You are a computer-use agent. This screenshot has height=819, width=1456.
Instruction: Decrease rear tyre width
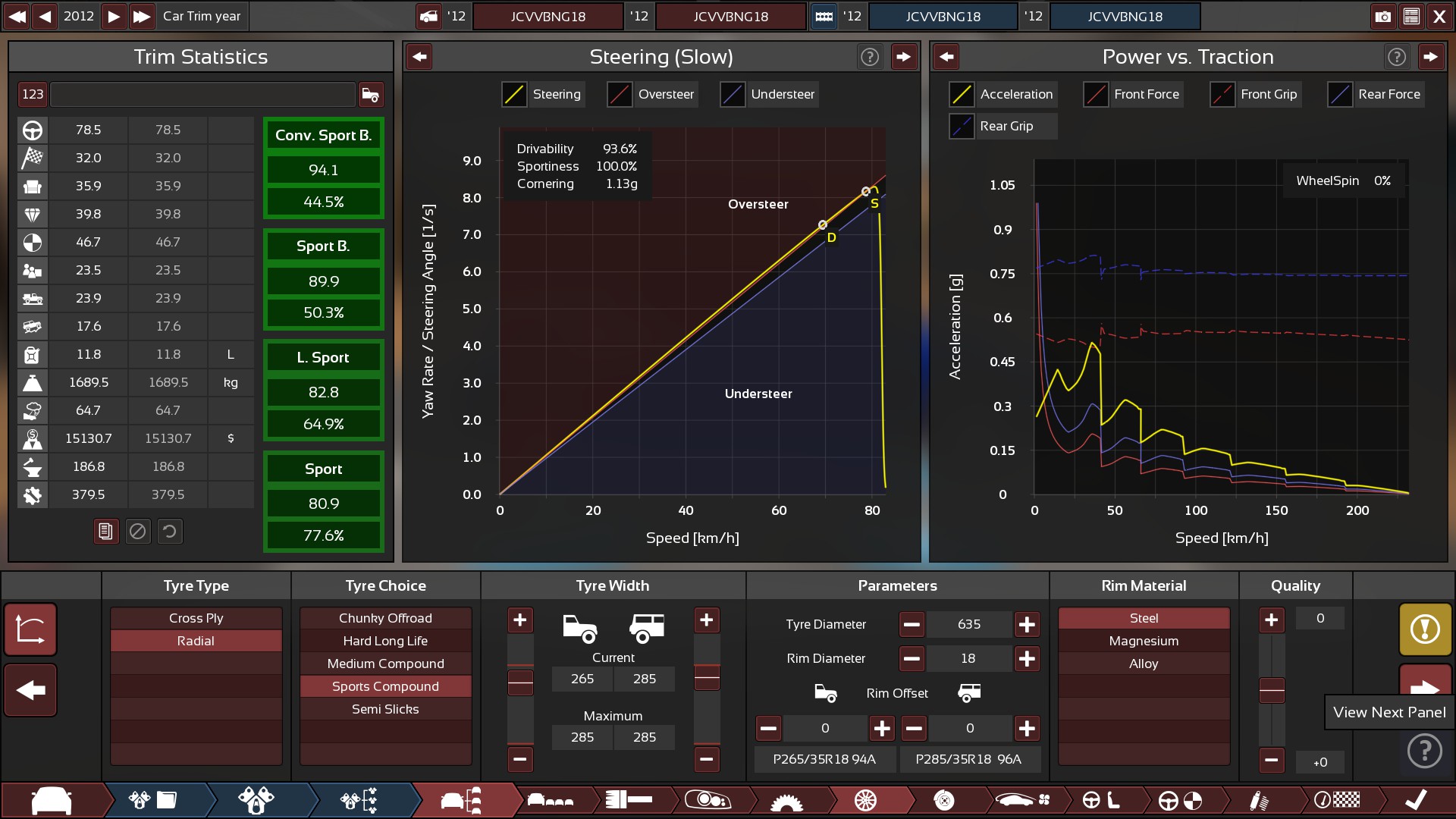(707, 758)
